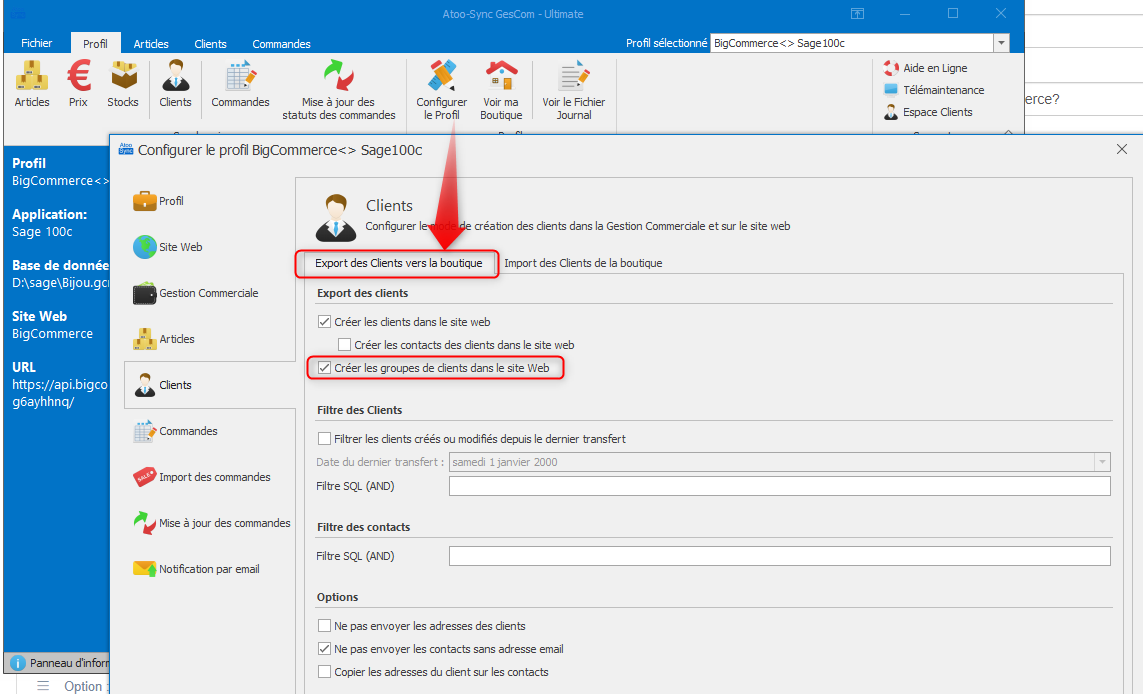The image size is (1143, 694).
Task: Select Profil section in configuration sidebar
Action: pyautogui.click(x=210, y=201)
